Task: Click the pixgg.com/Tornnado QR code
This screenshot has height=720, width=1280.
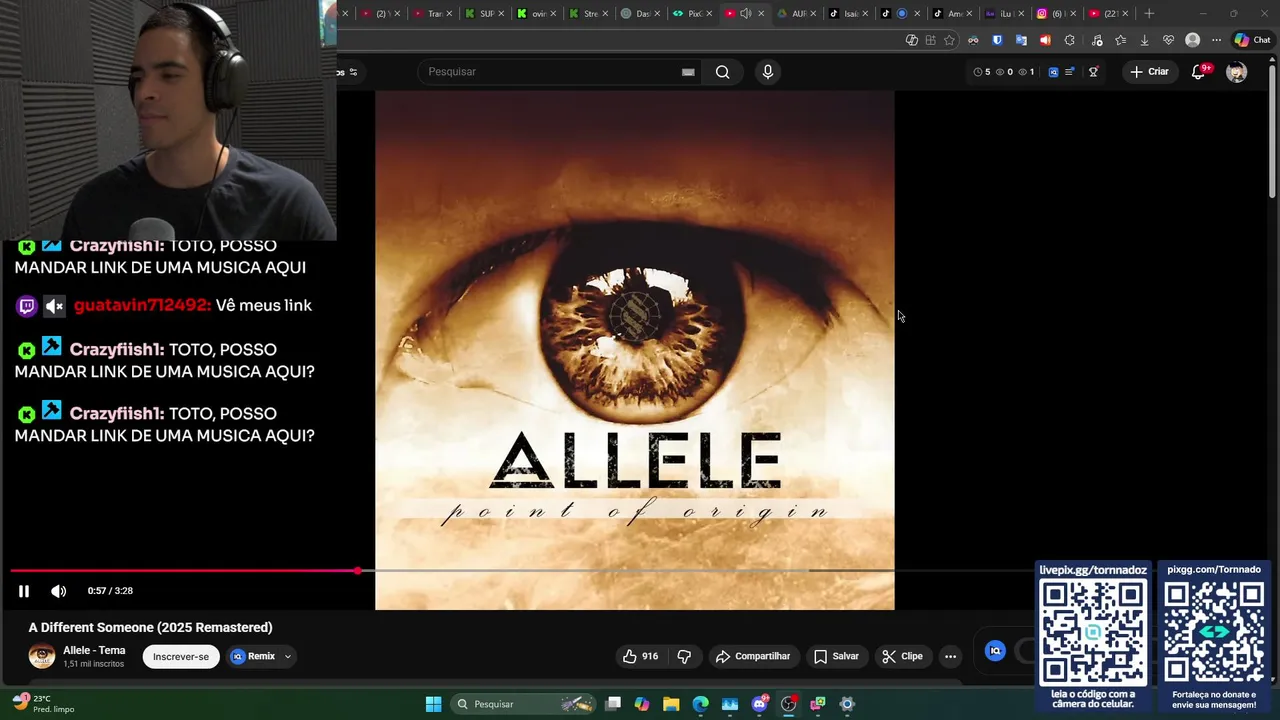Action: [1214, 633]
